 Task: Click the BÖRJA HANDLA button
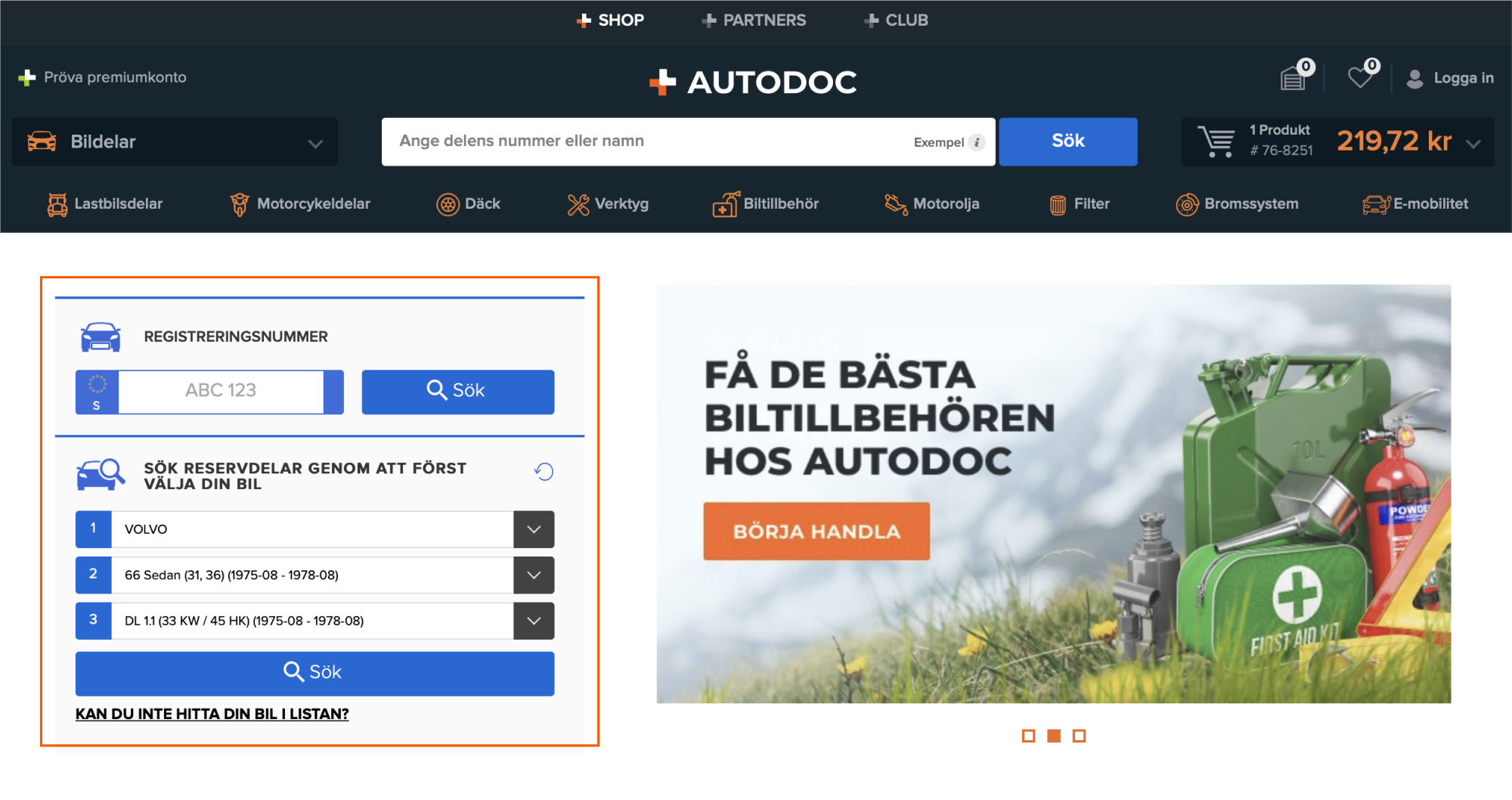click(816, 532)
